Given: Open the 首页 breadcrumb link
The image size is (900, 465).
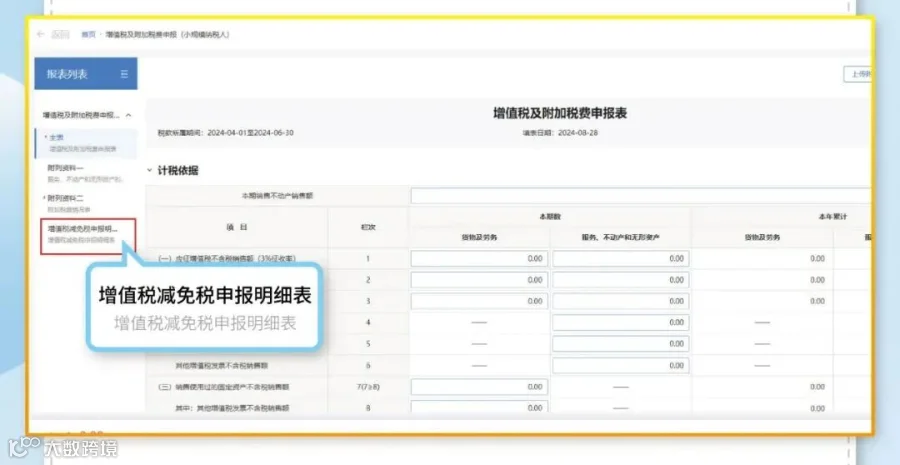Looking at the screenshot, I should click(x=88, y=34).
